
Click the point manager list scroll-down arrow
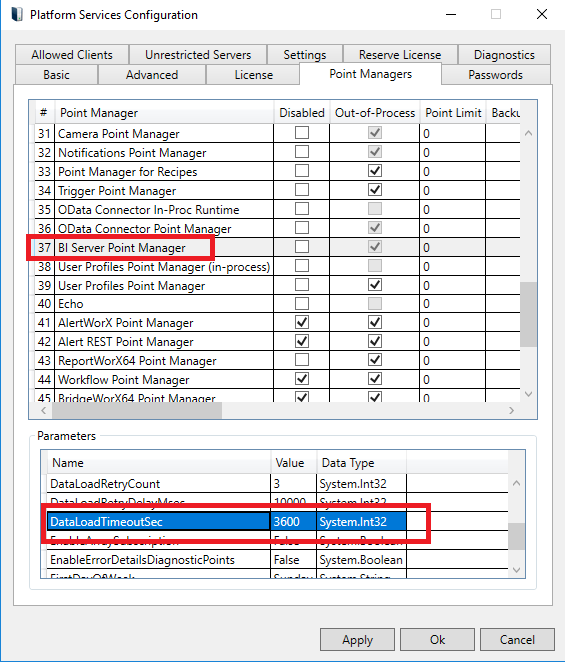tap(528, 394)
